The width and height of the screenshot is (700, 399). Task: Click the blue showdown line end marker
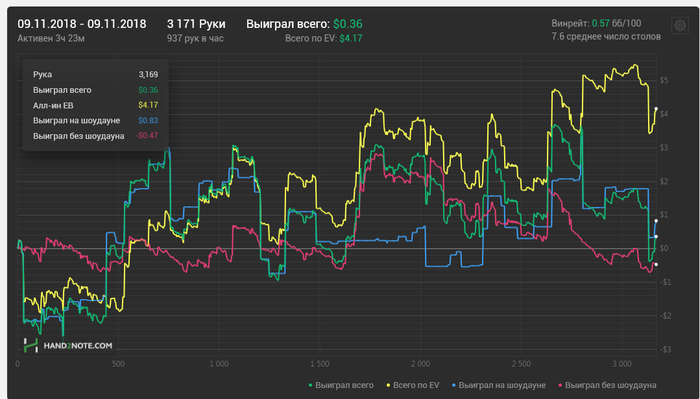656,221
